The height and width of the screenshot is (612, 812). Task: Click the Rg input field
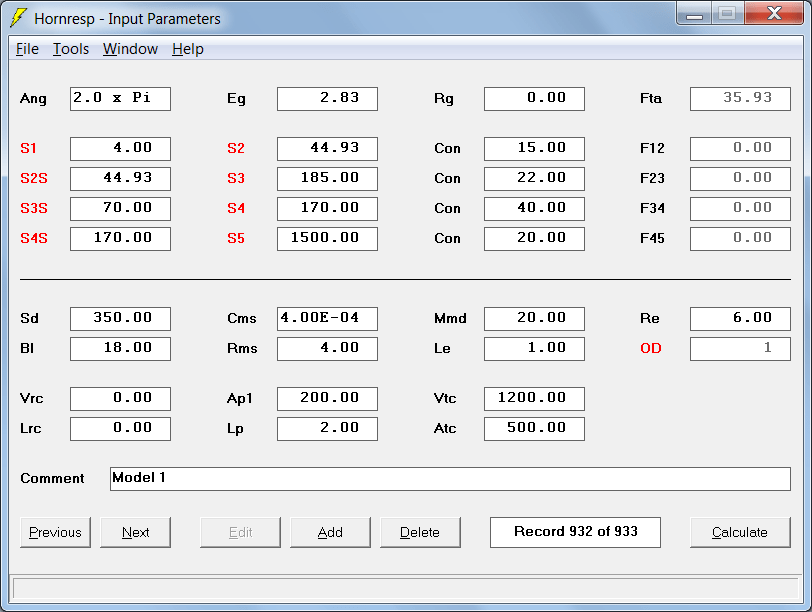[x=534, y=98]
